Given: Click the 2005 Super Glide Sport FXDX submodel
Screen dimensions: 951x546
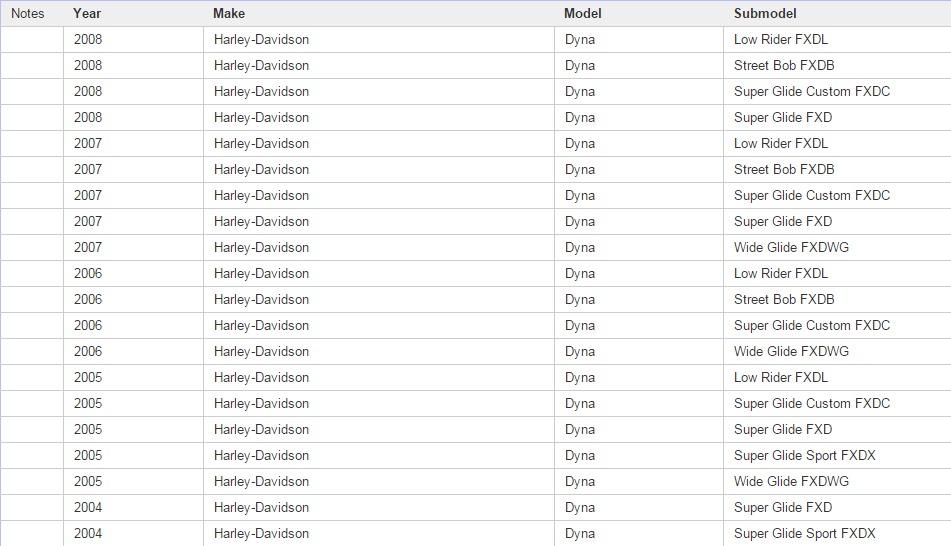Looking at the screenshot, I should tap(804, 456).
